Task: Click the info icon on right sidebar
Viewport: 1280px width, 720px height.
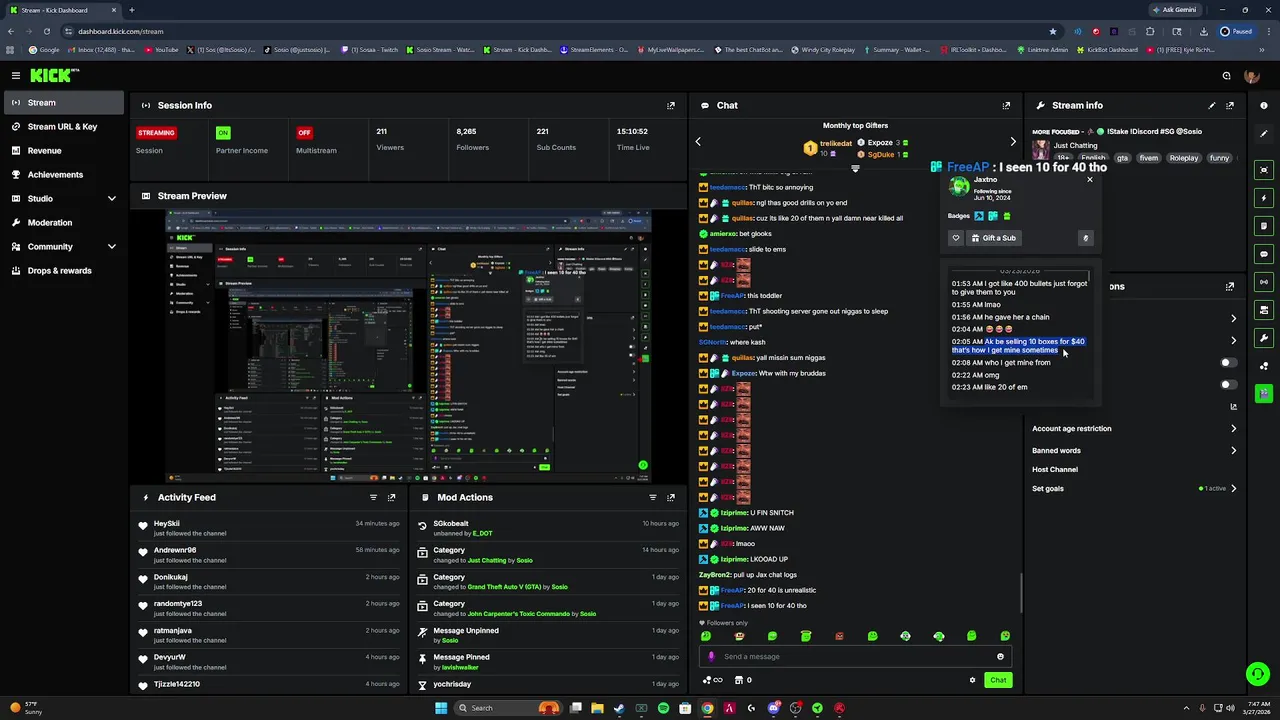Action: 1264,105
